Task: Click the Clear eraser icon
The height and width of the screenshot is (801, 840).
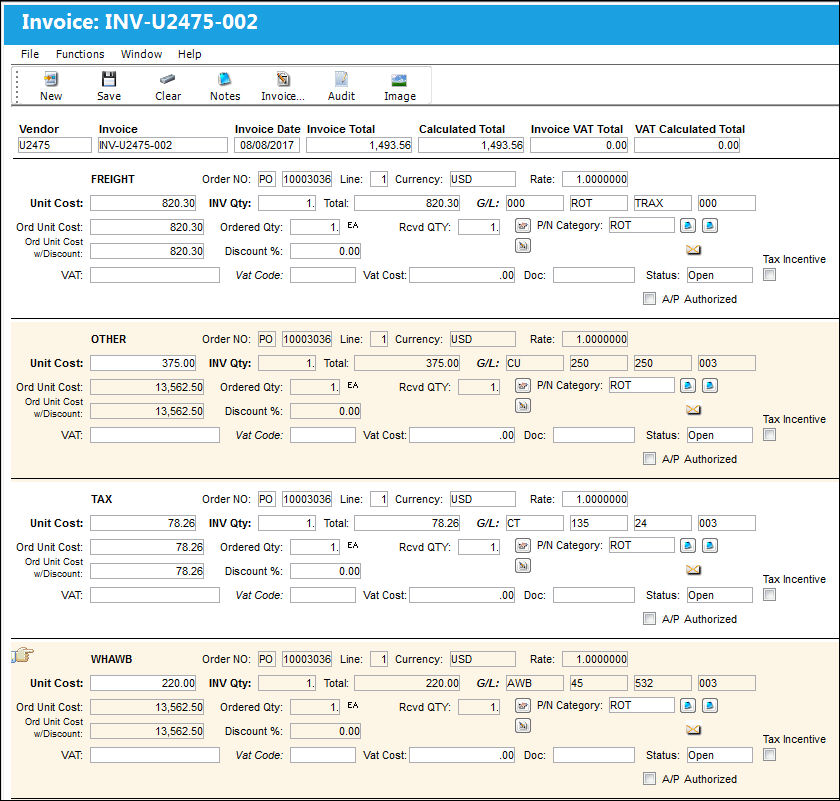Action: (x=168, y=79)
